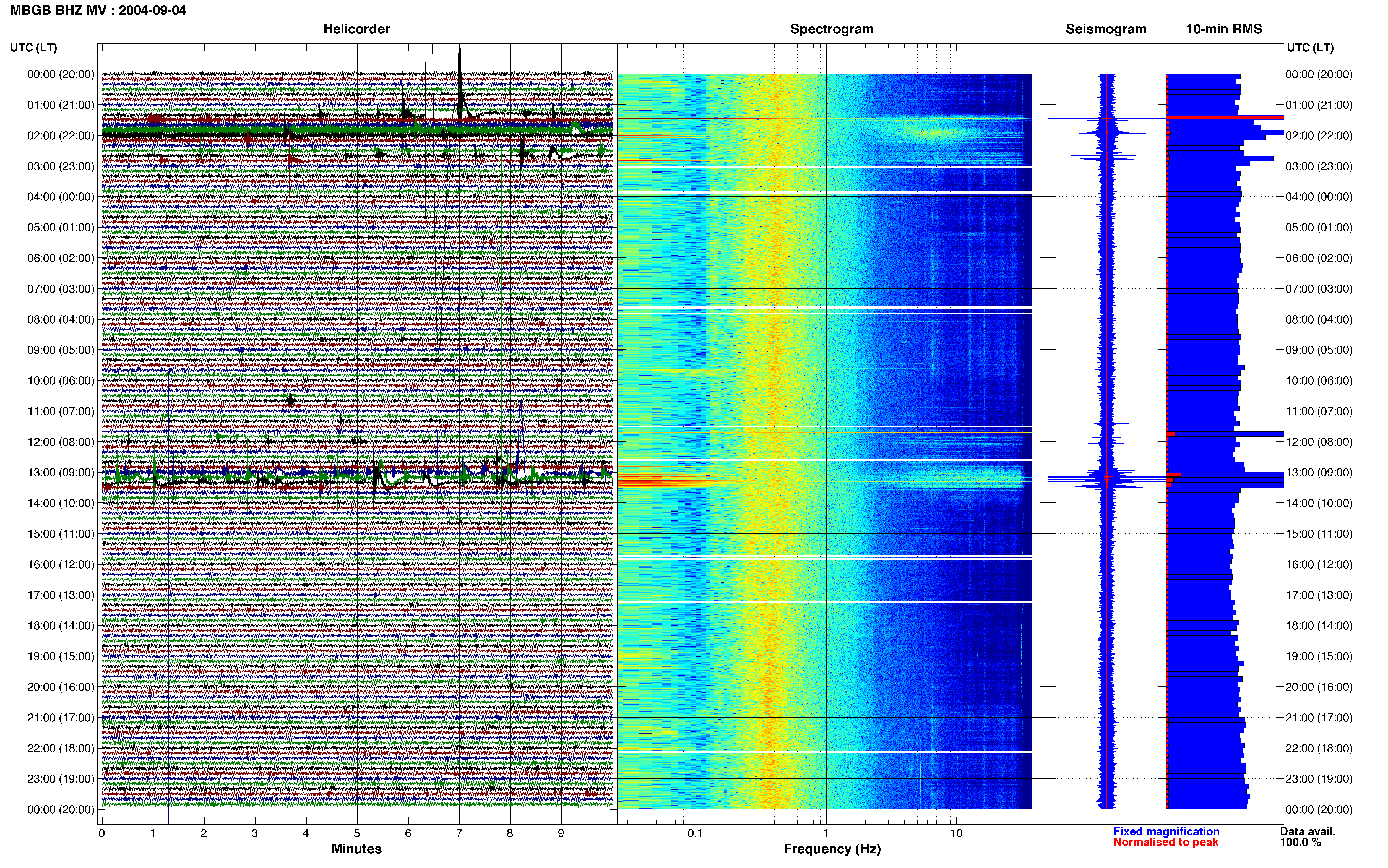Click left time label '04:00 (00:00)'
This screenshot has width=1388, height=868.
point(61,197)
